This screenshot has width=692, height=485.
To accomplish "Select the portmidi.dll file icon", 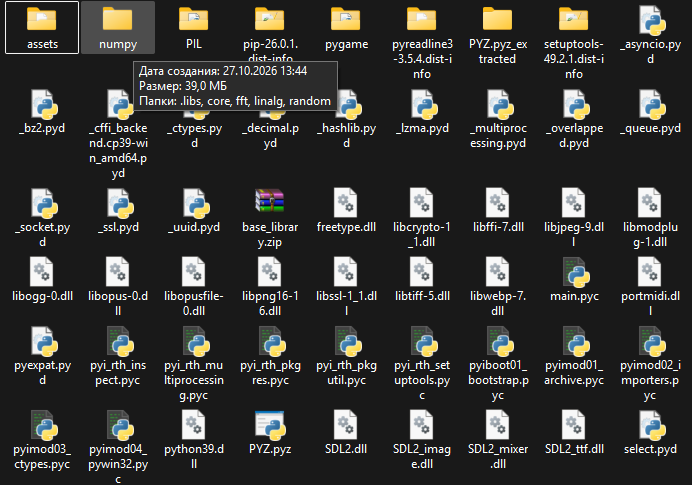I will [x=649, y=272].
